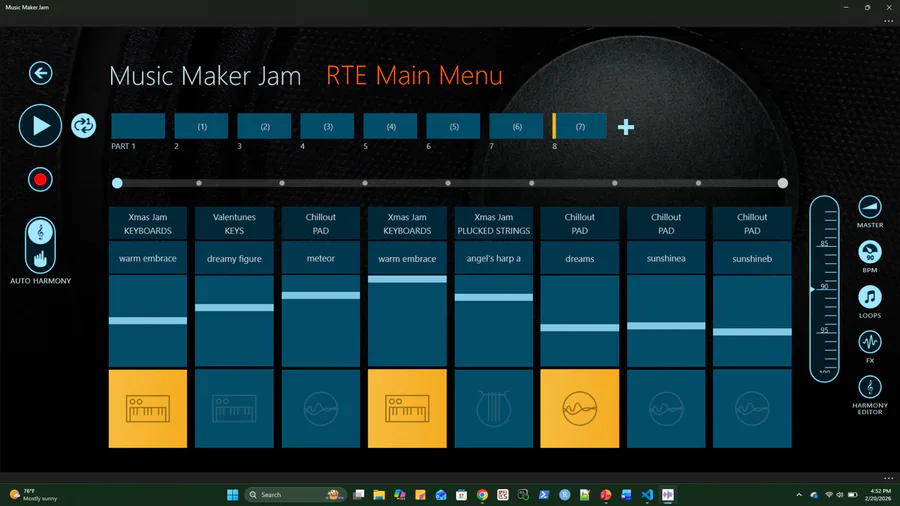Viewport: 900px width, 506px height.
Task: Activate sunshineb PAD track waveform icon
Action: [752, 408]
